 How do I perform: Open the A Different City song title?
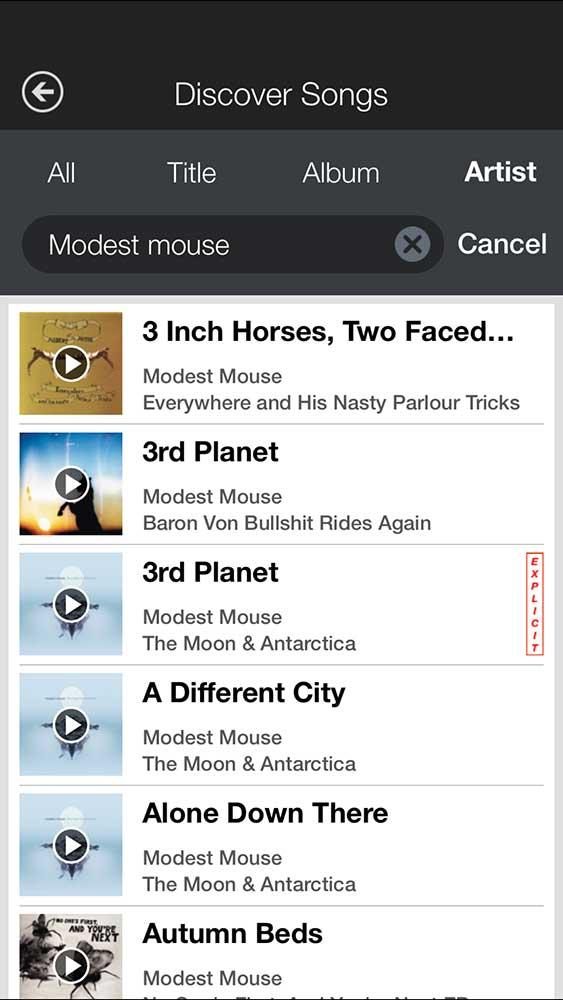click(244, 693)
